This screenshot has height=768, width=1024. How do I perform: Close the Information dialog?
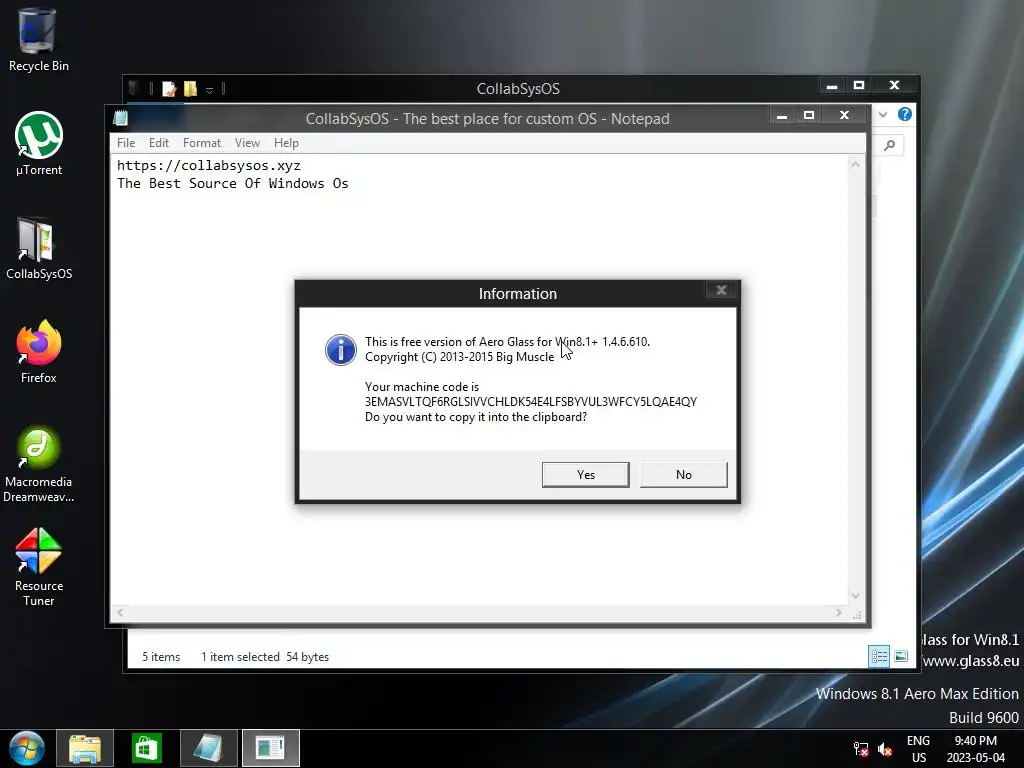point(722,290)
